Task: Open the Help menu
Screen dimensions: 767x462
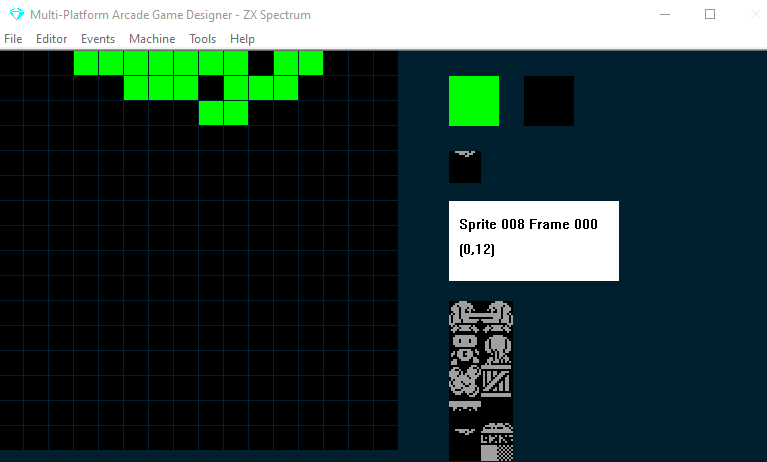Action: pos(242,39)
